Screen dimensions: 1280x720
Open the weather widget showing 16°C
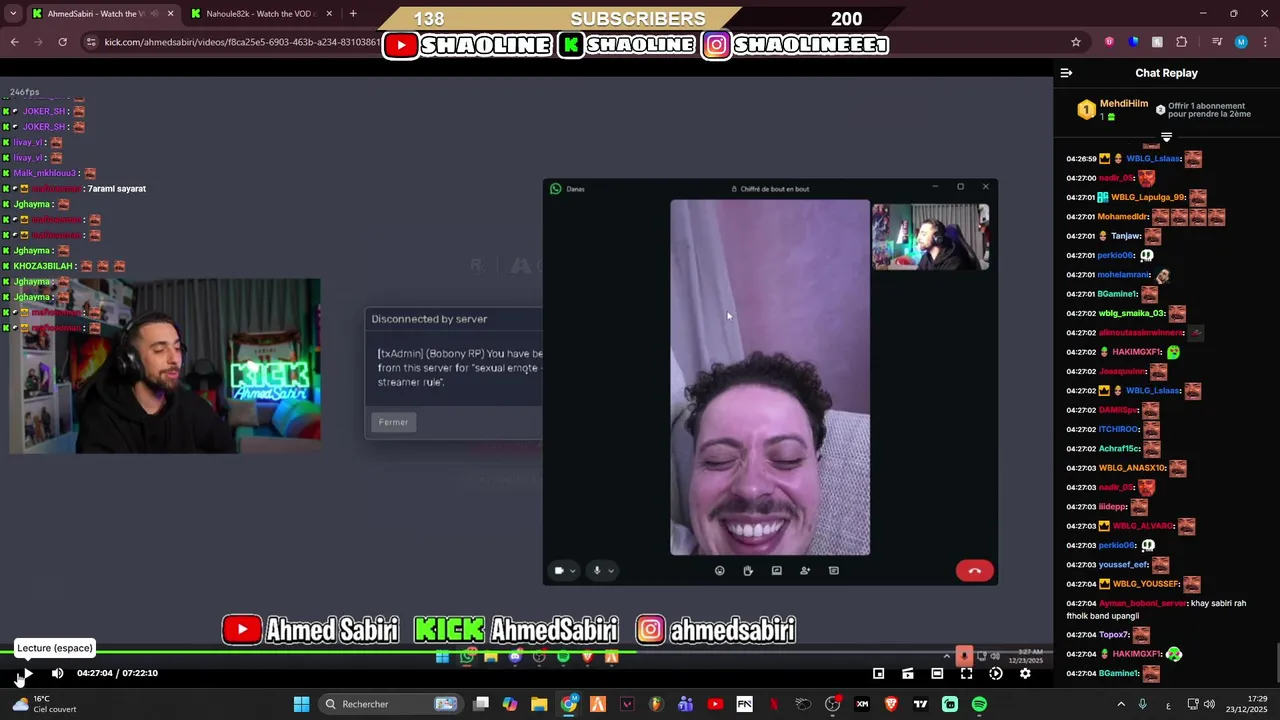(x=42, y=704)
